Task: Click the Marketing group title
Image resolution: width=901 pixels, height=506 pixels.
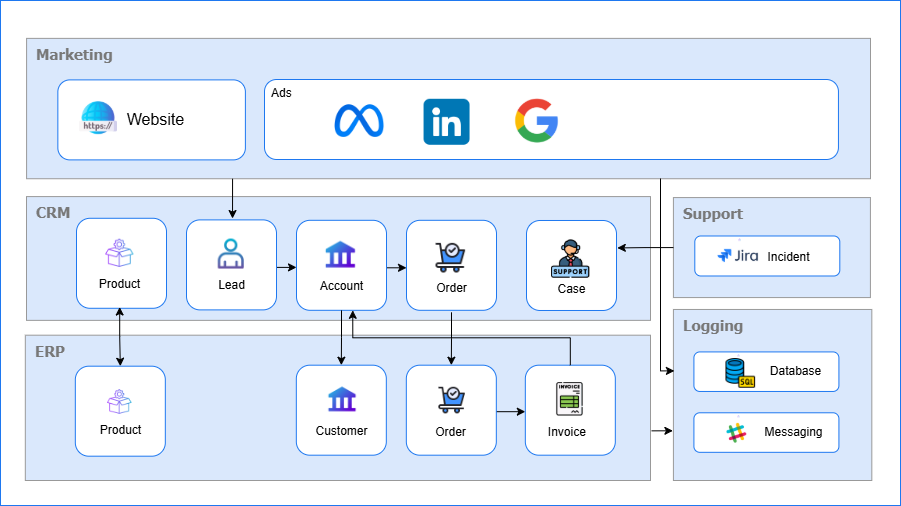Action: pyautogui.click(x=74, y=55)
